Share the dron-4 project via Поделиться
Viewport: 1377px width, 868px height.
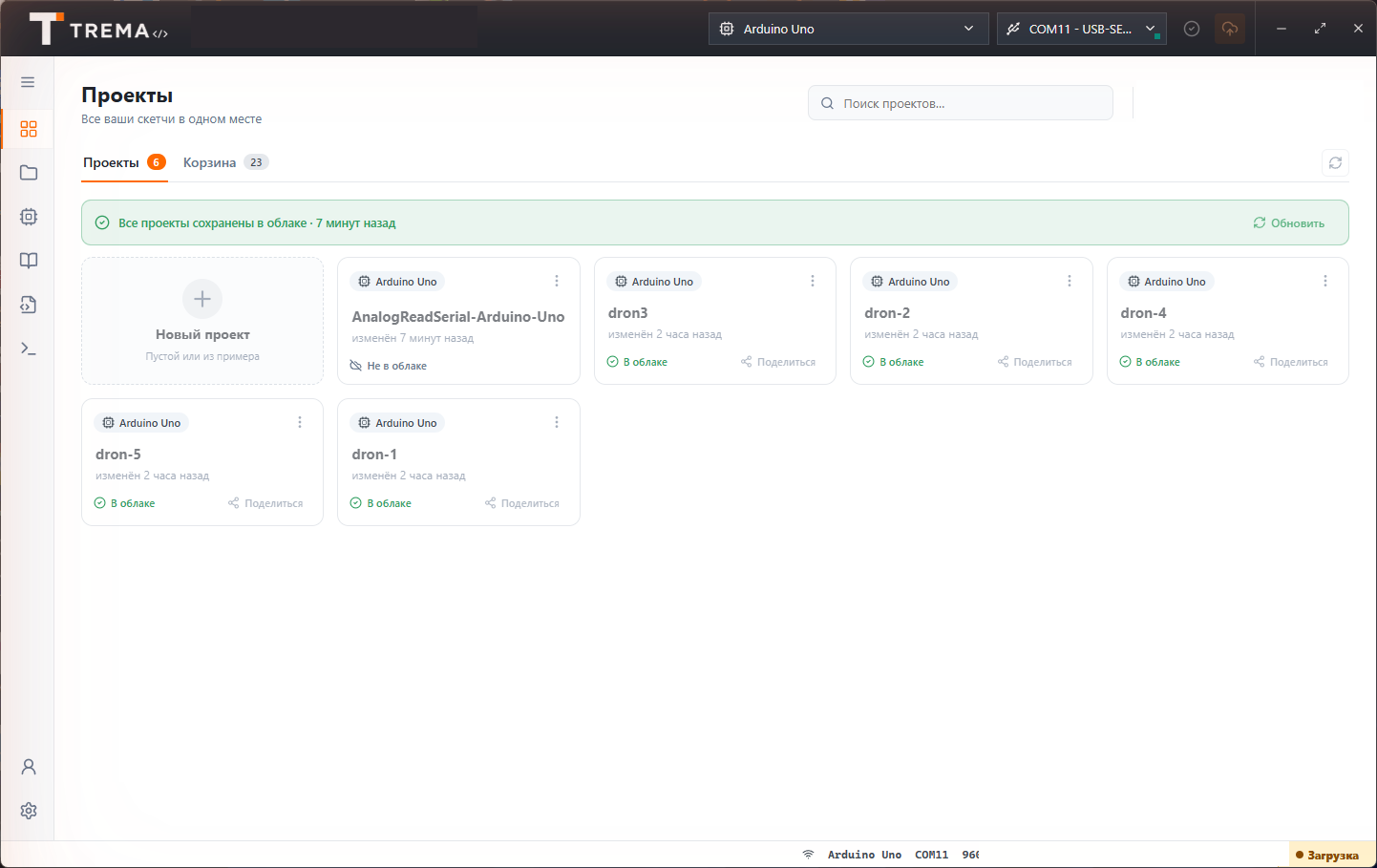click(x=1291, y=362)
